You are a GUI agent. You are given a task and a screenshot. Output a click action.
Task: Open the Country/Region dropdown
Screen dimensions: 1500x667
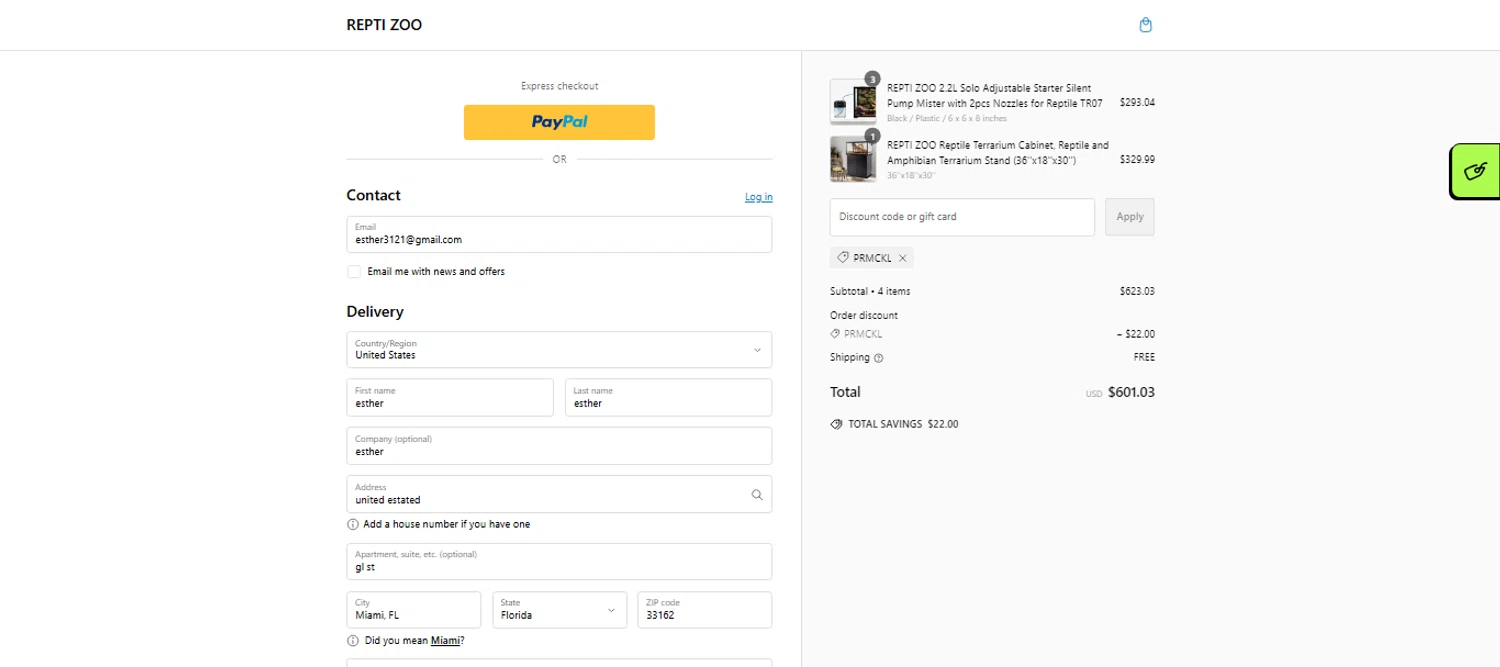pyautogui.click(x=559, y=350)
